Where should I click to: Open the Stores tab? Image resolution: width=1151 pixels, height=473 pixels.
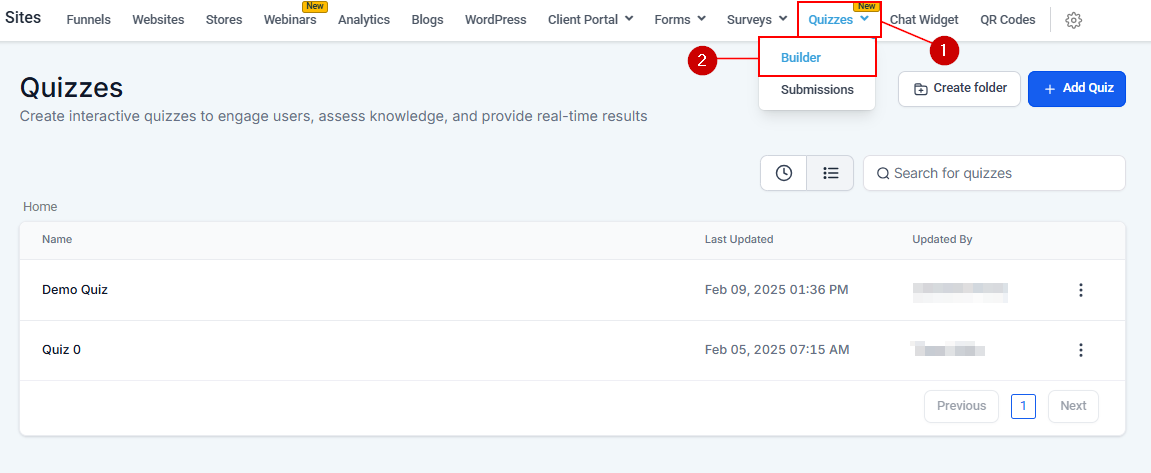(x=224, y=20)
